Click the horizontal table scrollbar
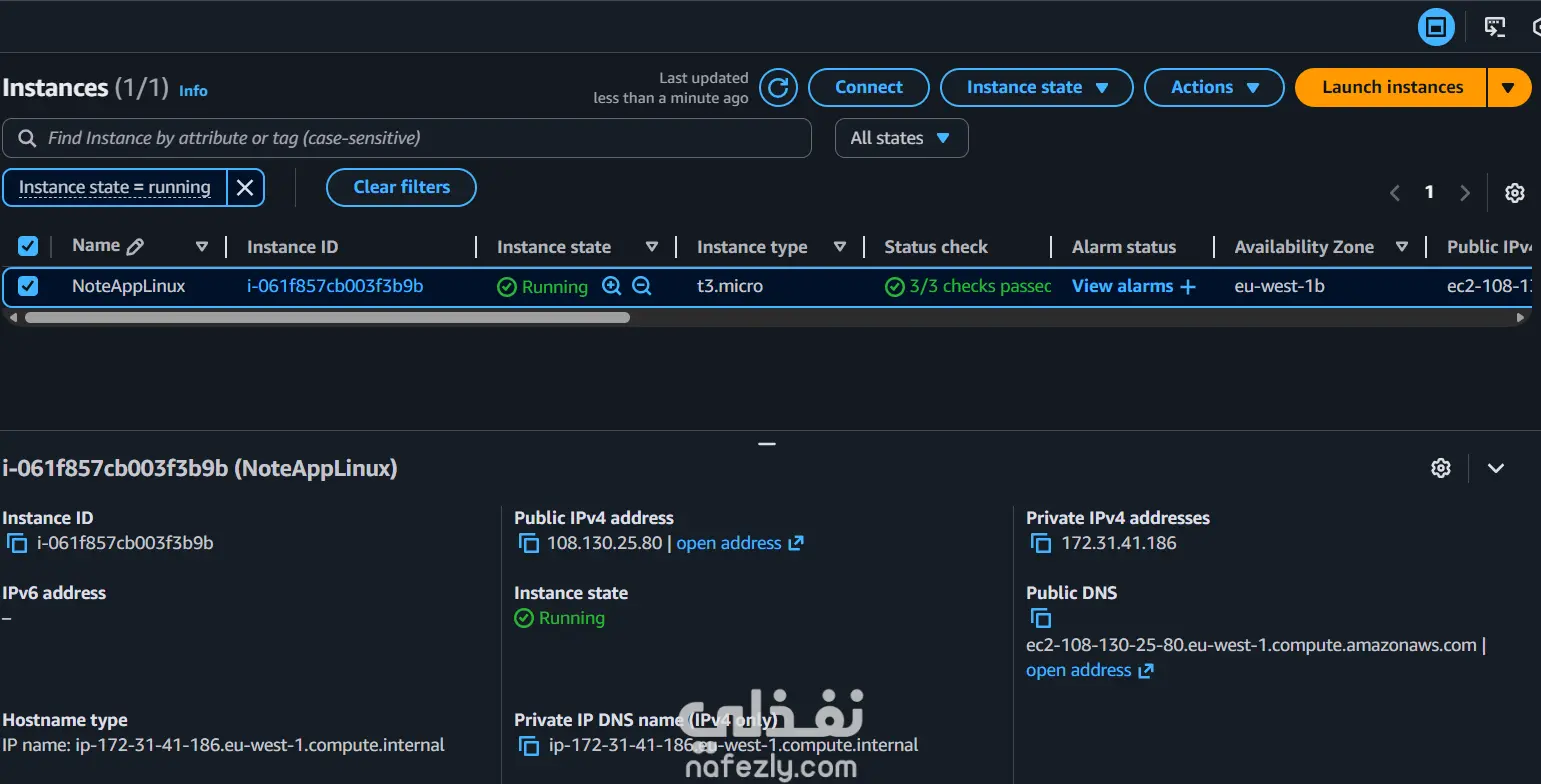Viewport: 1541px width, 784px height. pyautogui.click(x=327, y=317)
